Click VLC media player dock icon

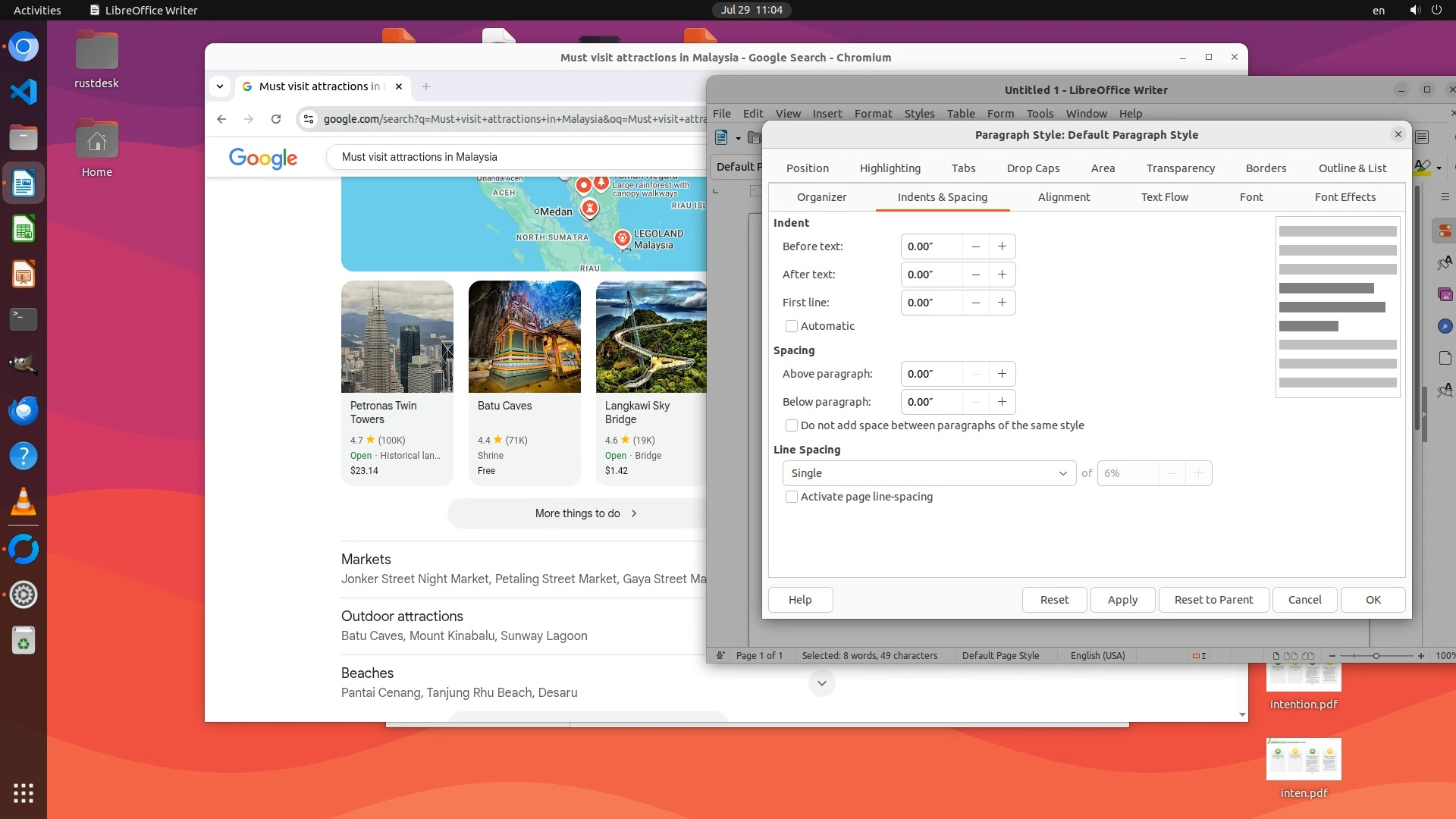[24, 502]
